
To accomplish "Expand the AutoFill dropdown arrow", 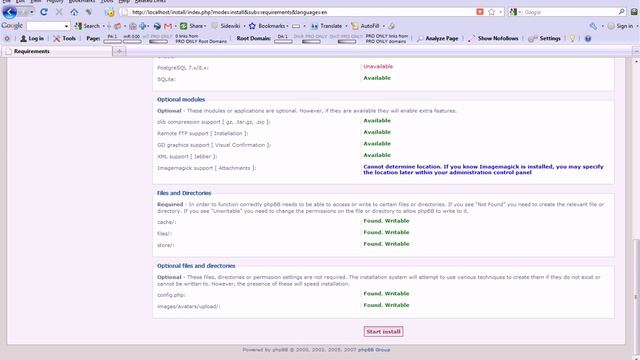I will tap(384, 26).
